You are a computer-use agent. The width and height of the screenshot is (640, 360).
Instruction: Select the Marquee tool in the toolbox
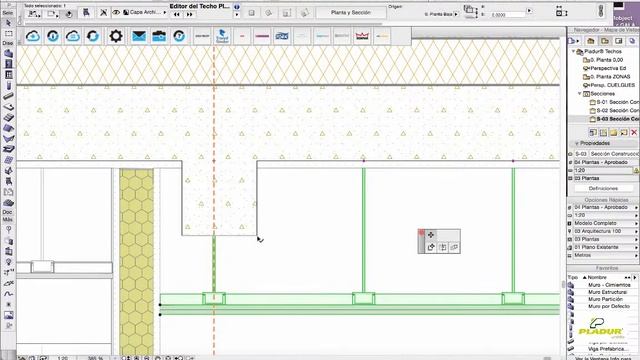tap(8, 33)
